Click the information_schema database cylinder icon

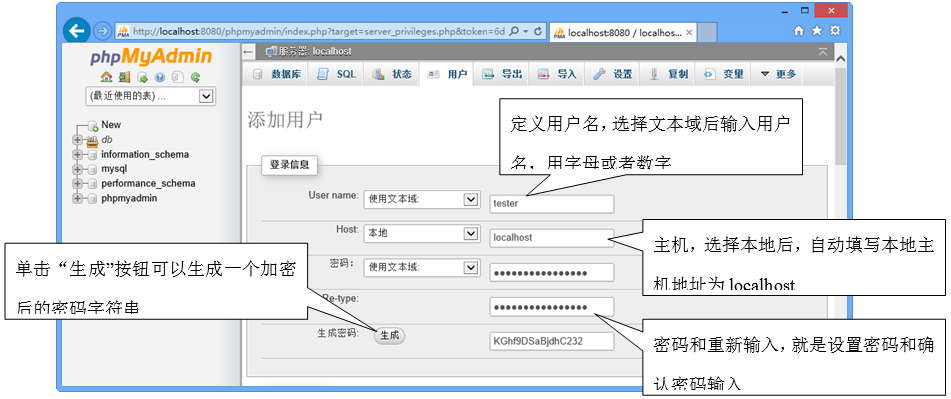[92, 155]
